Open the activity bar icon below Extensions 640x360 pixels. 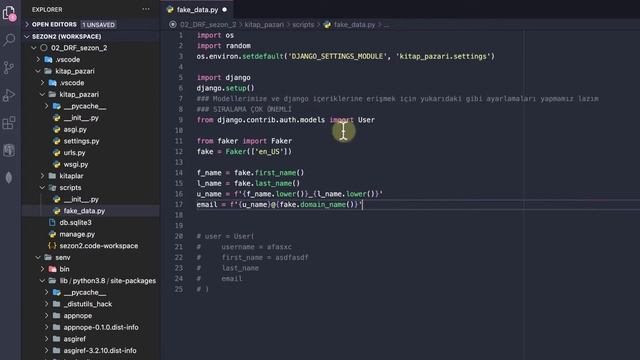(9, 150)
